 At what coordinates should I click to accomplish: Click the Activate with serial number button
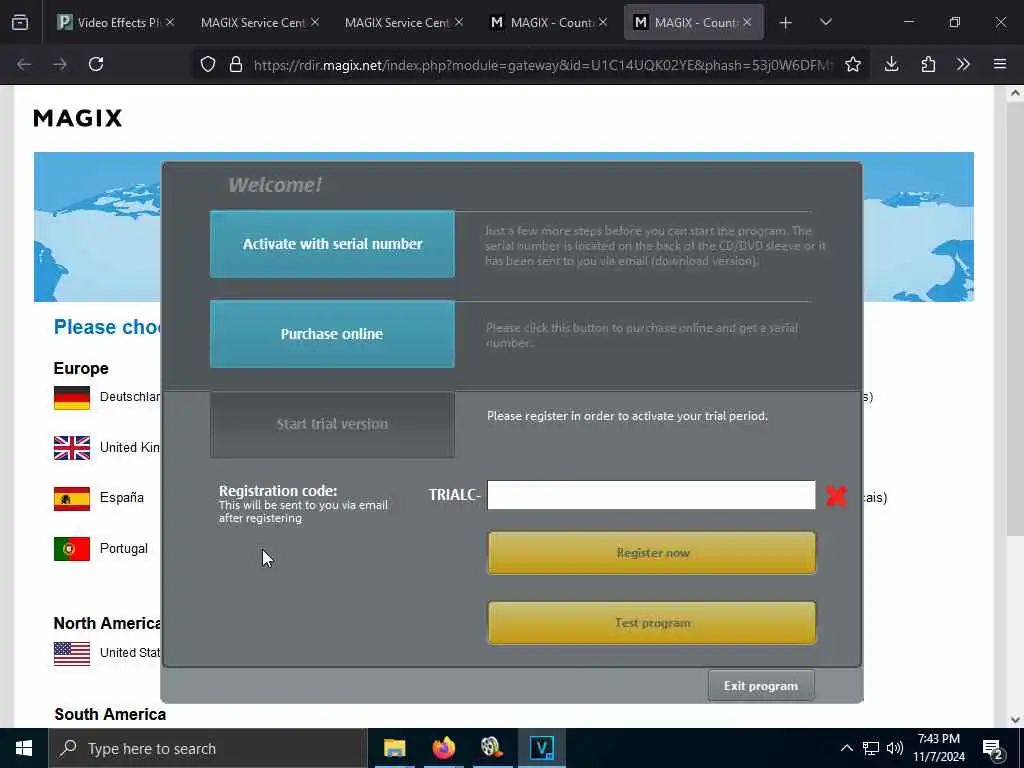332,244
